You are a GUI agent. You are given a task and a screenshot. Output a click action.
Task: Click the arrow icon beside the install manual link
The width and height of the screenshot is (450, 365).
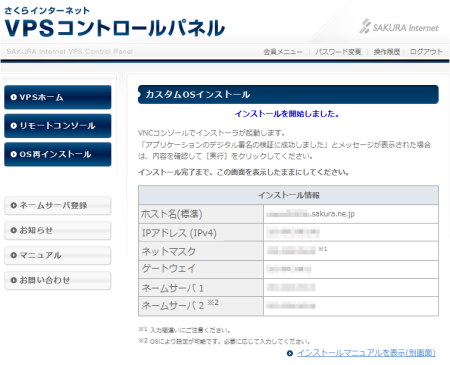[x=290, y=353]
